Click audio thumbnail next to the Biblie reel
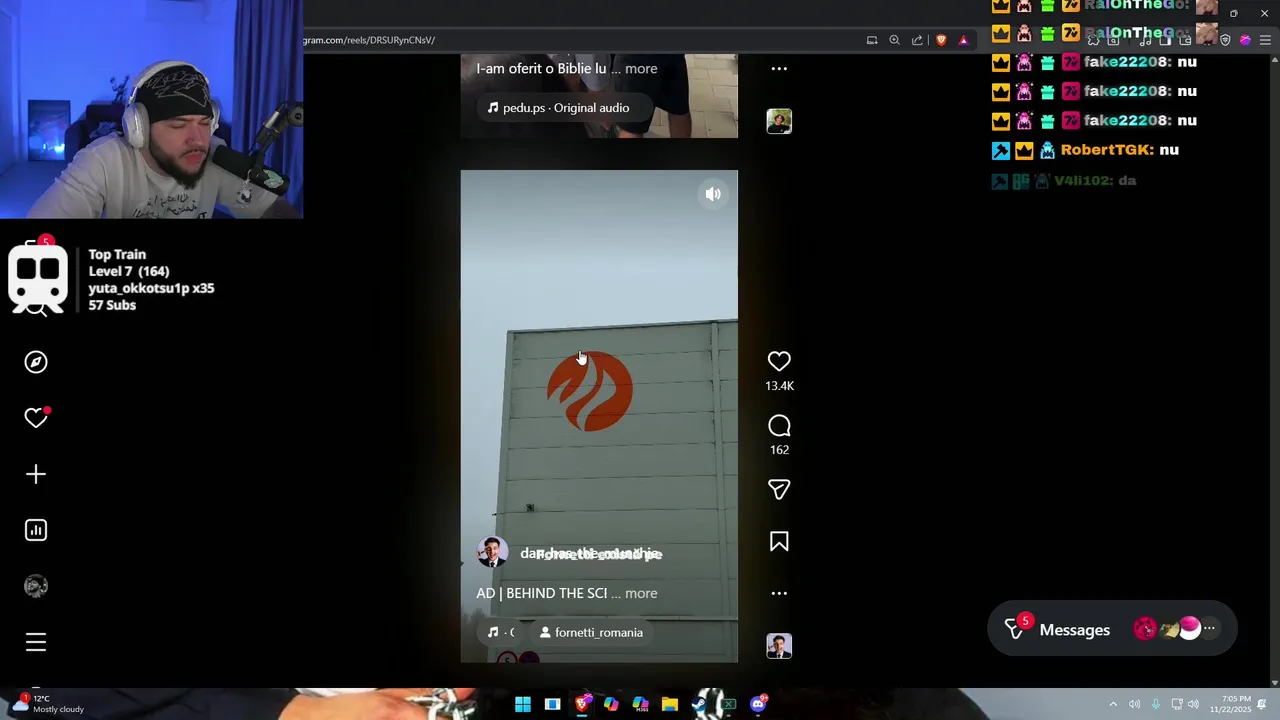Viewport: 1280px width, 720px height. (x=779, y=121)
